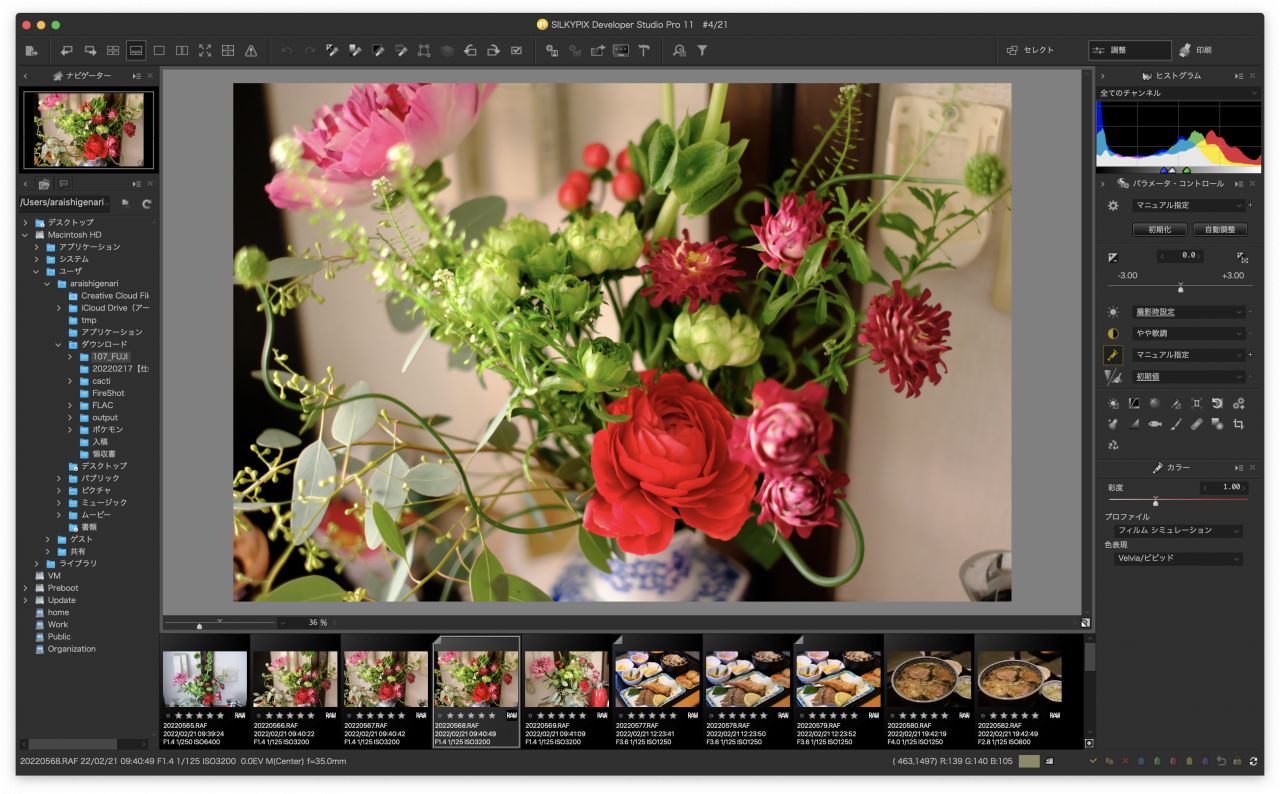1280x794 pixels.
Task: Click the 自動調整 auto adjust button
Action: tap(1220, 230)
